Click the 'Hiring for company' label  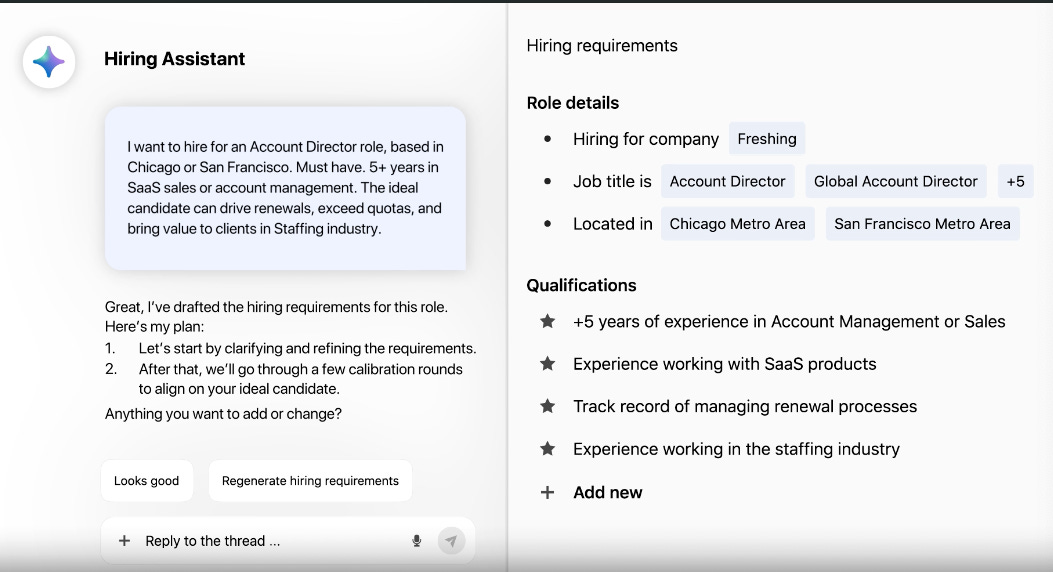coord(645,139)
